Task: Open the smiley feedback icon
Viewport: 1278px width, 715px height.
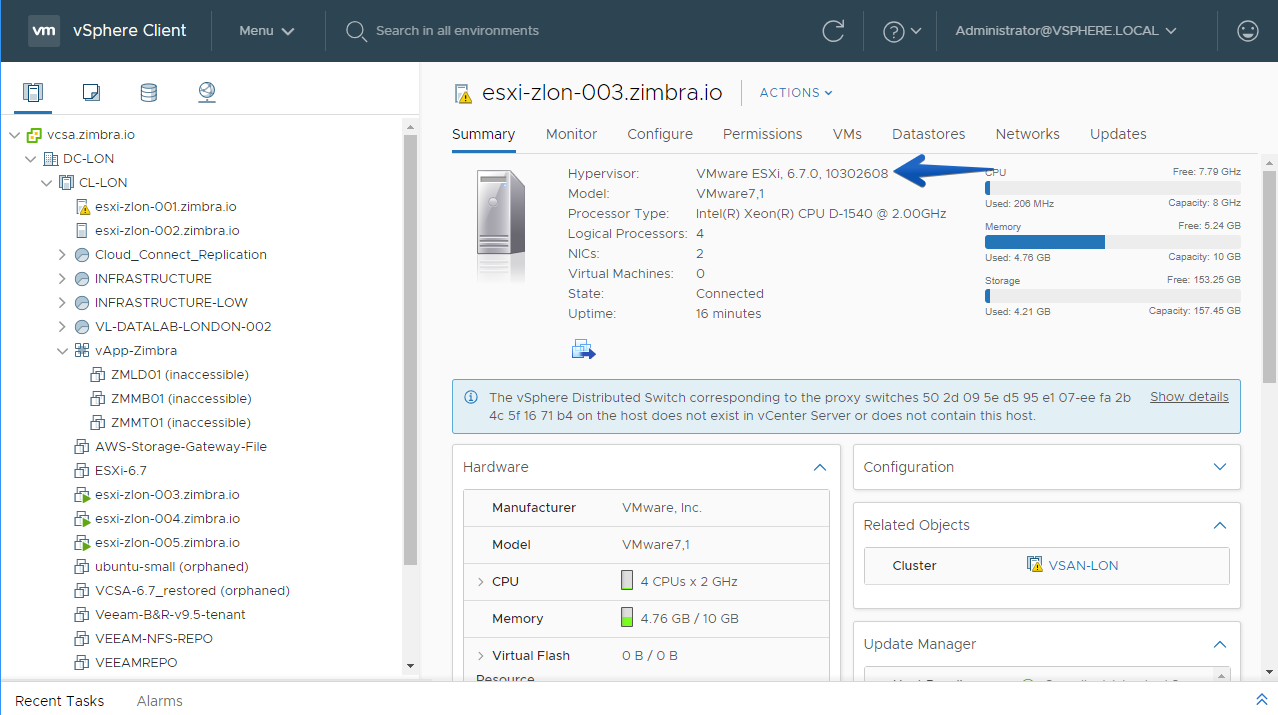Action: [1247, 31]
